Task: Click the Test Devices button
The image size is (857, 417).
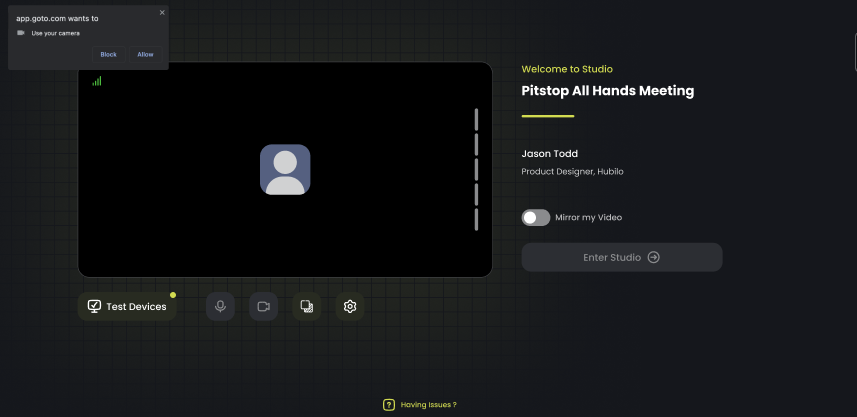Action: tap(127, 307)
